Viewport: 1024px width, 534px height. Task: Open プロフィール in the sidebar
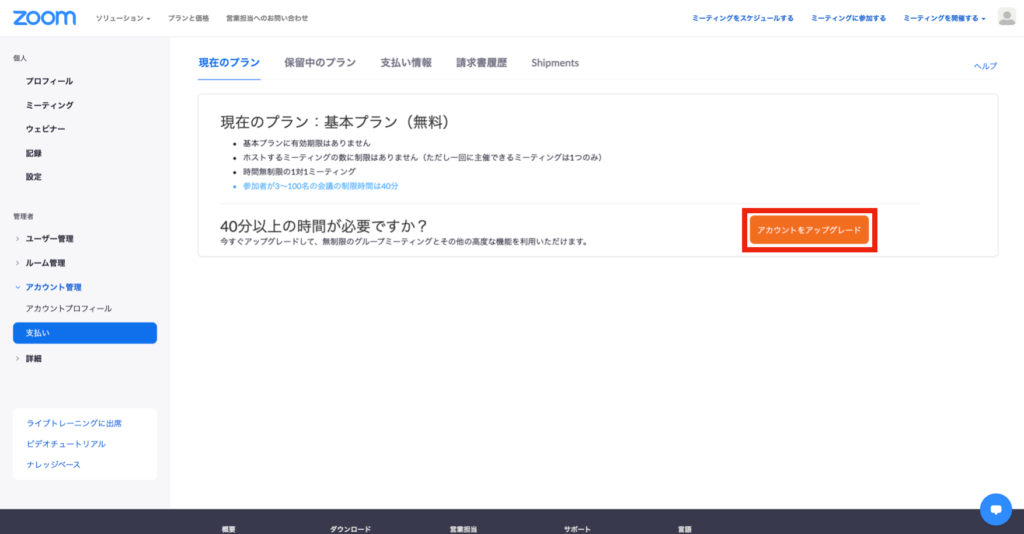(49, 81)
